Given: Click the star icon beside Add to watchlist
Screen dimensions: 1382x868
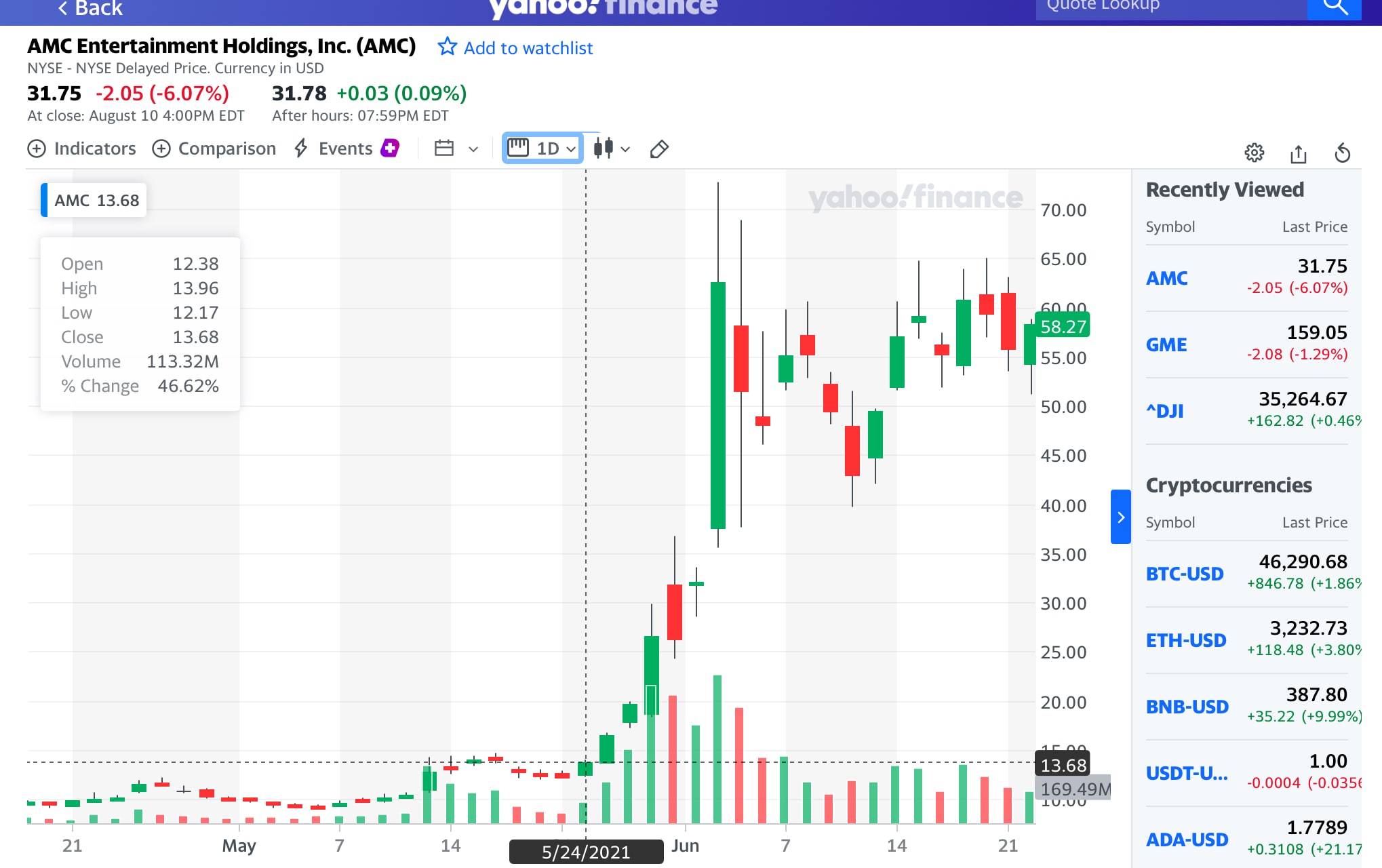Looking at the screenshot, I should (x=447, y=47).
